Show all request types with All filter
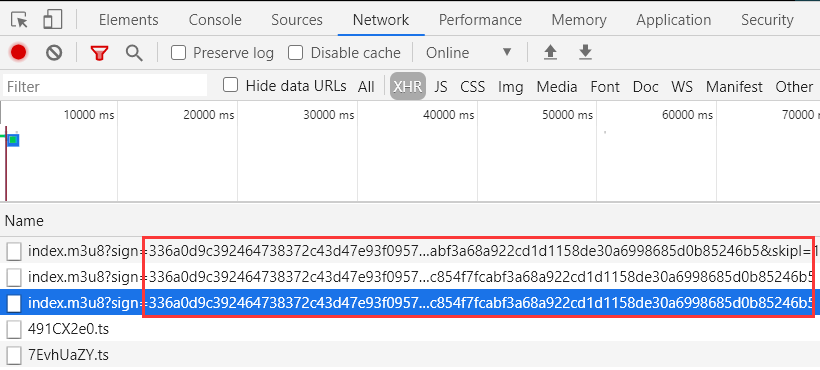This screenshot has width=820, height=370. [x=366, y=86]
